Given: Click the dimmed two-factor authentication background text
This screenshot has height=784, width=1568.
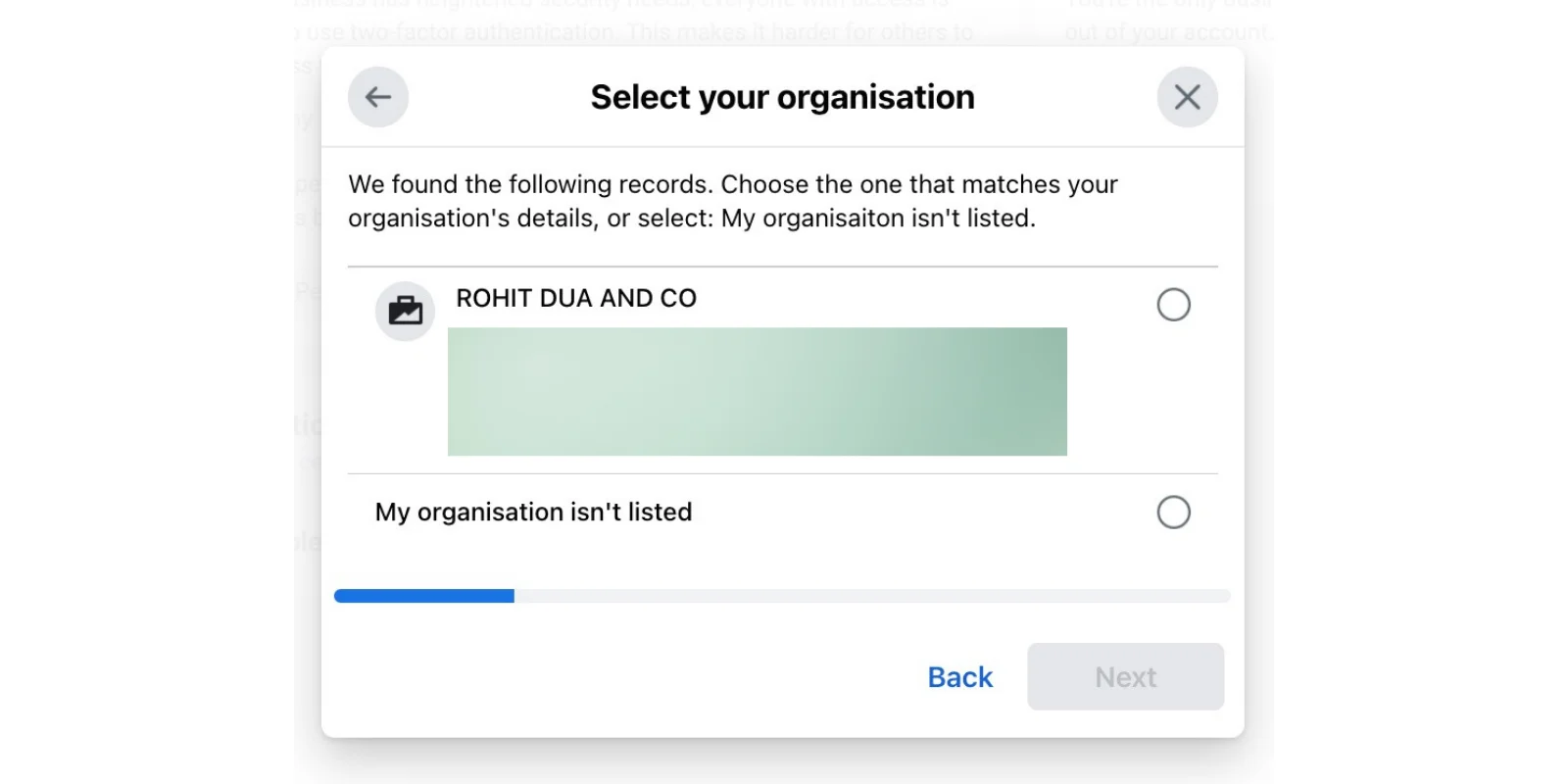Looking at the screenshot, I should [637, 31].
